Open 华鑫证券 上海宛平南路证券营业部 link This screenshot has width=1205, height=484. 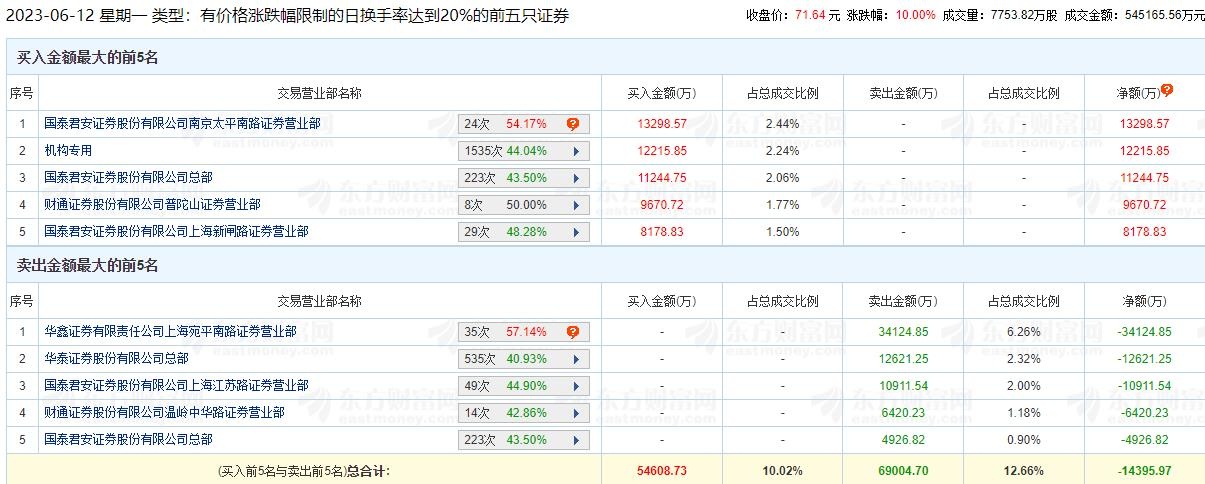click(170, 331)
